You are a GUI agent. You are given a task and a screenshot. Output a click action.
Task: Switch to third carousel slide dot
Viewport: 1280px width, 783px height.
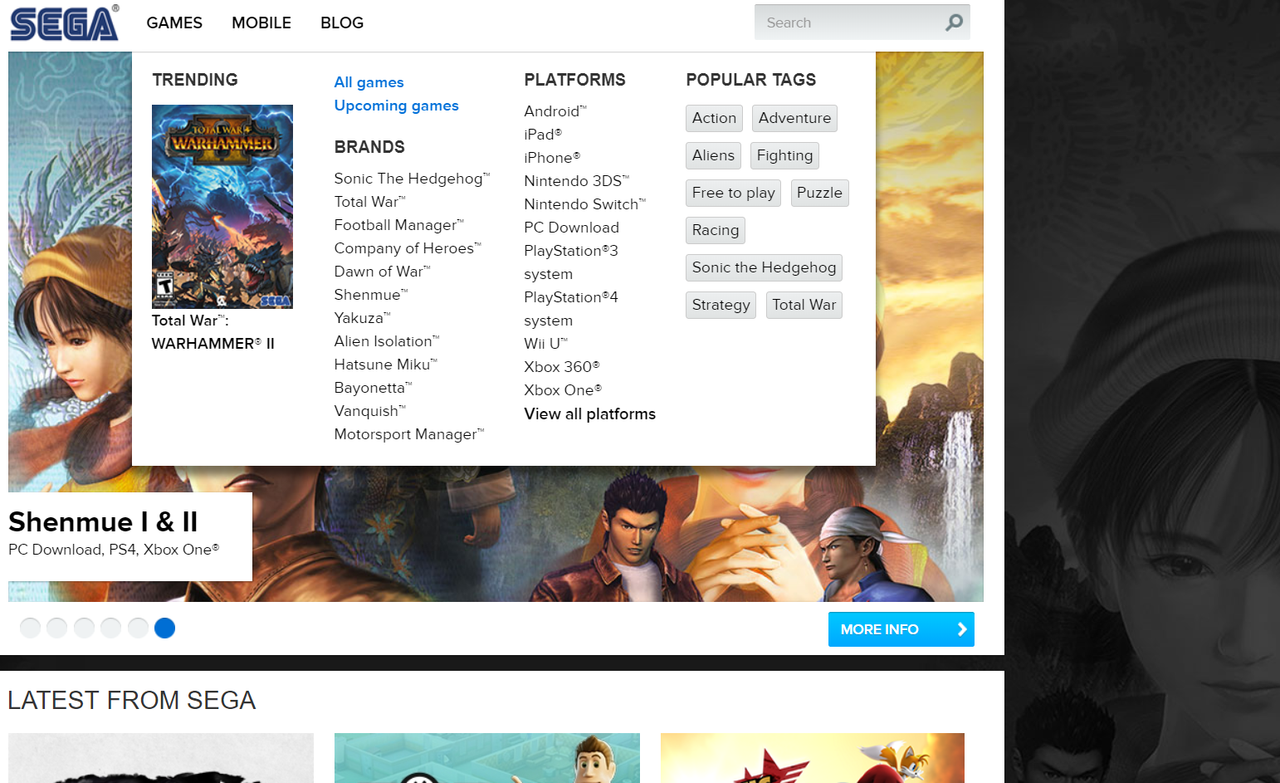pos(84,628)
